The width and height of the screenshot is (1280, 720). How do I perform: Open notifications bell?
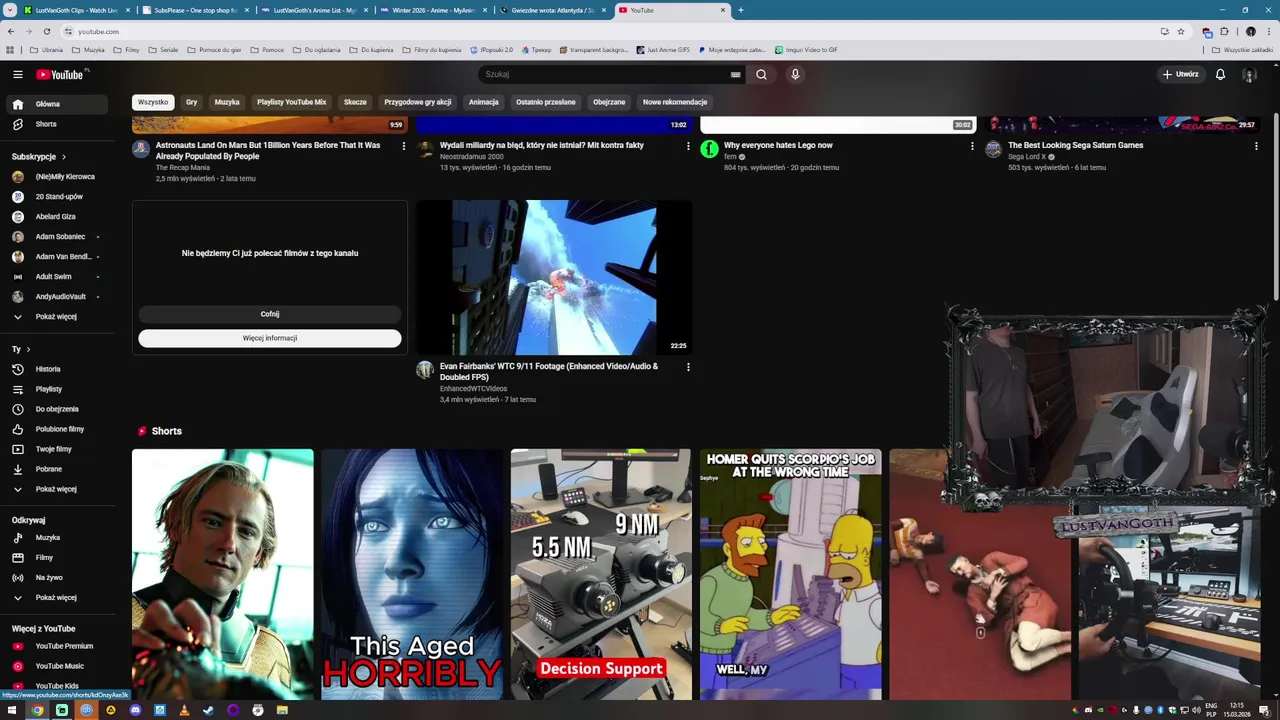coord(1220,74)
